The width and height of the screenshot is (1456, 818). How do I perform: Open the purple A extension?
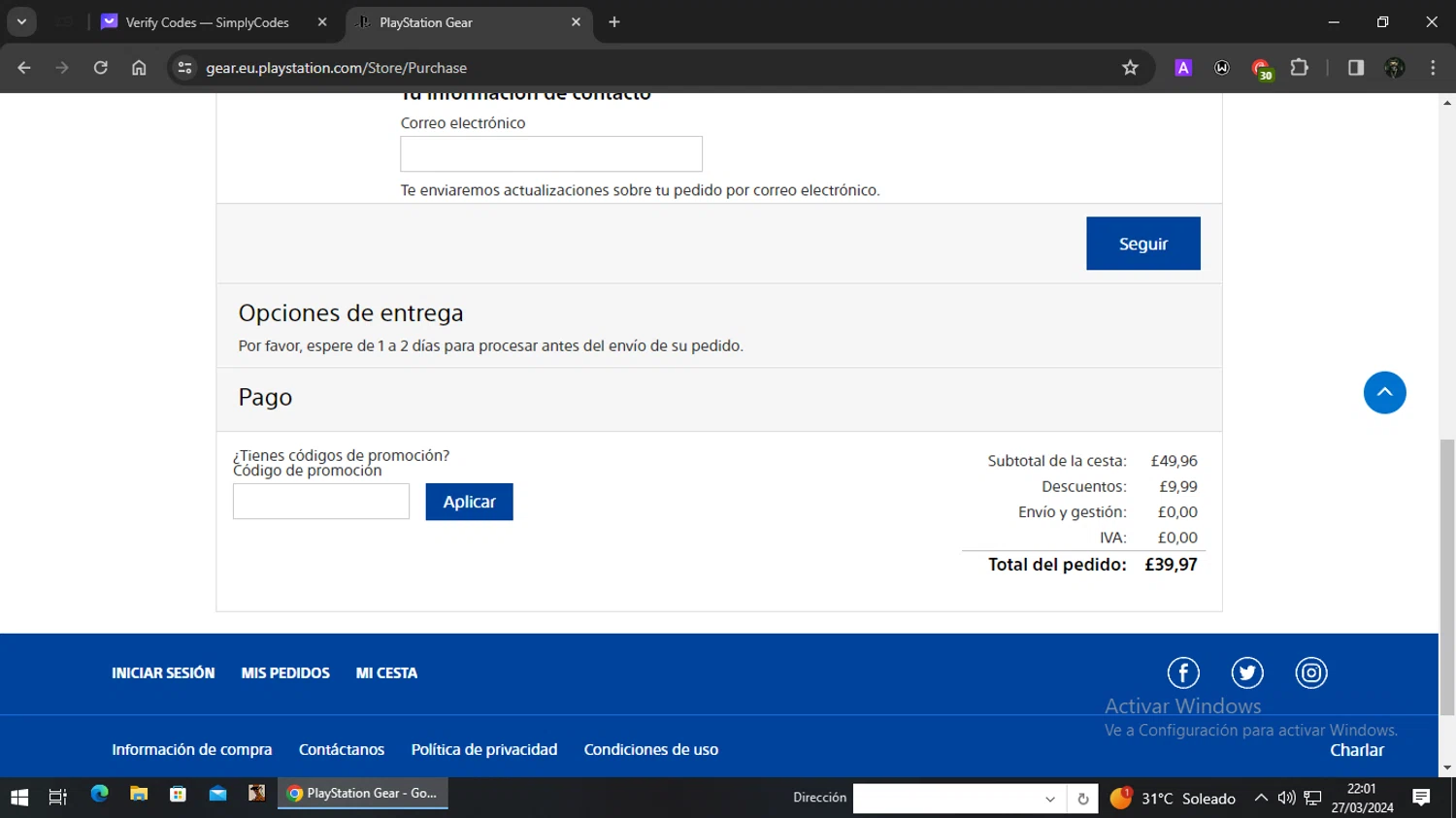pos(1183,68)
